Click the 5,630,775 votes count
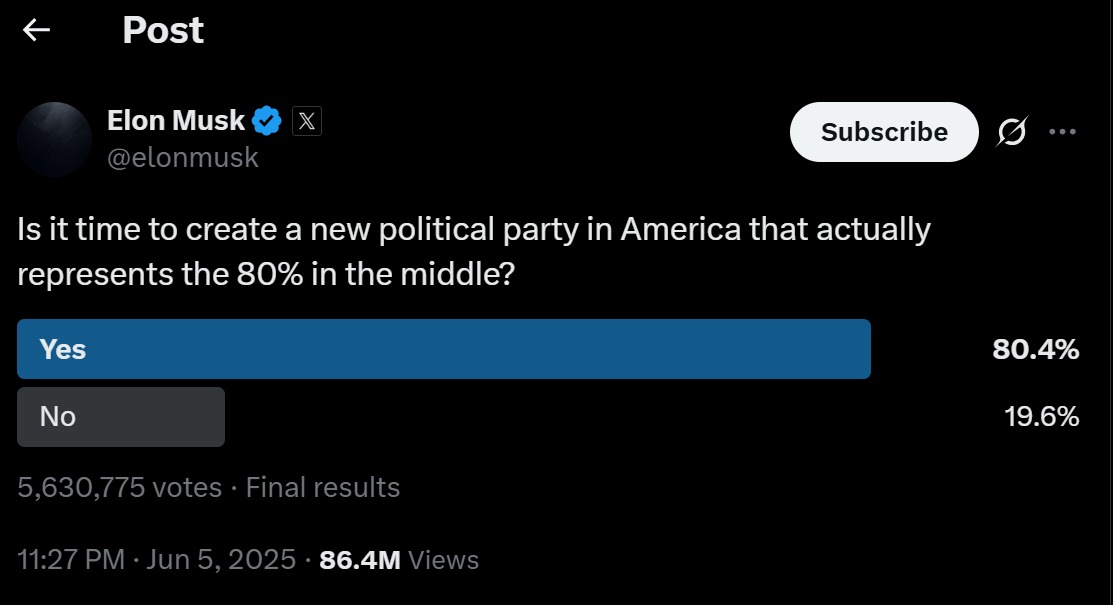This screenshot has width=1113, height=605. (119, 487)
